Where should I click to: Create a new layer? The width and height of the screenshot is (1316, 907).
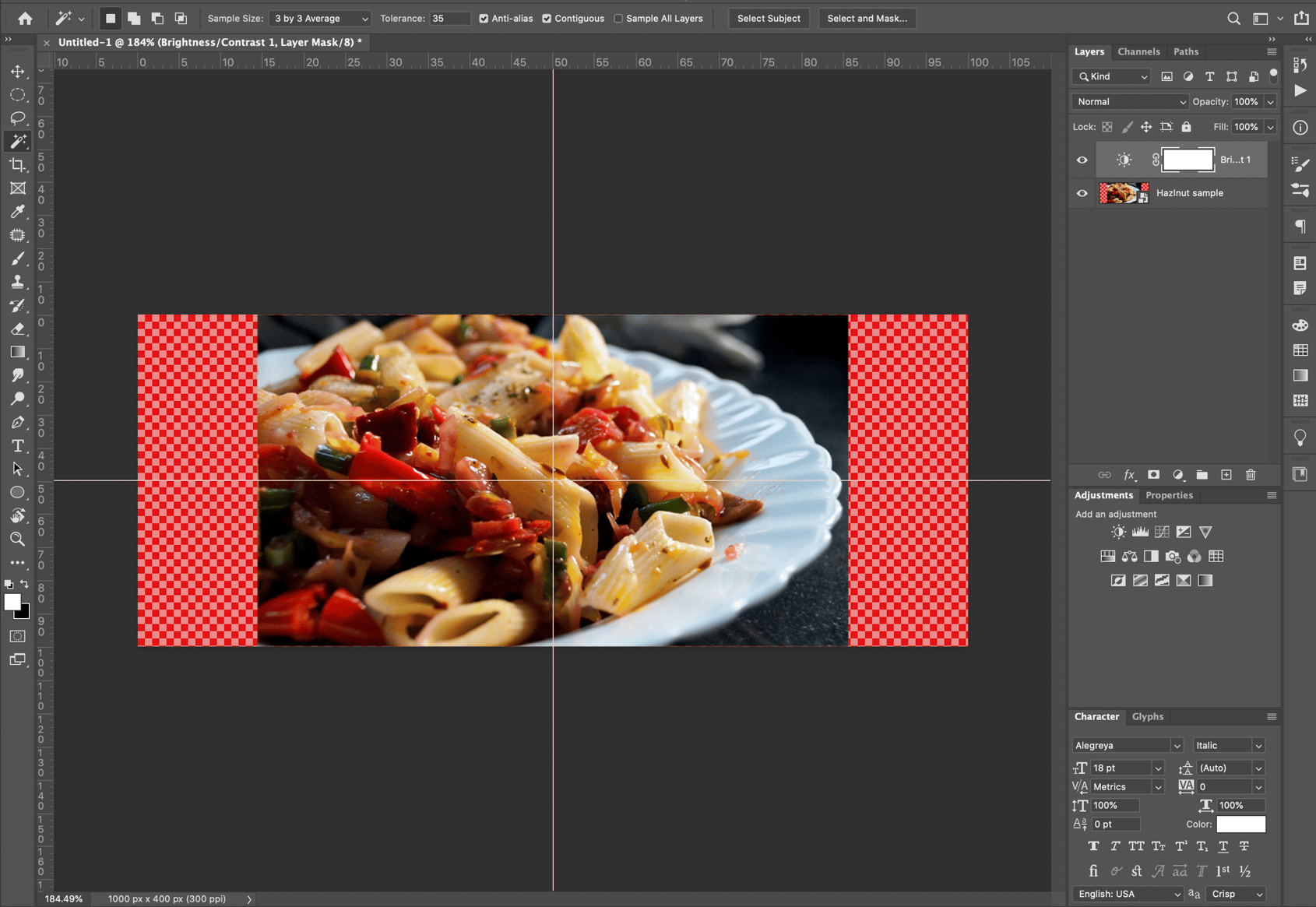(1226, 475)
